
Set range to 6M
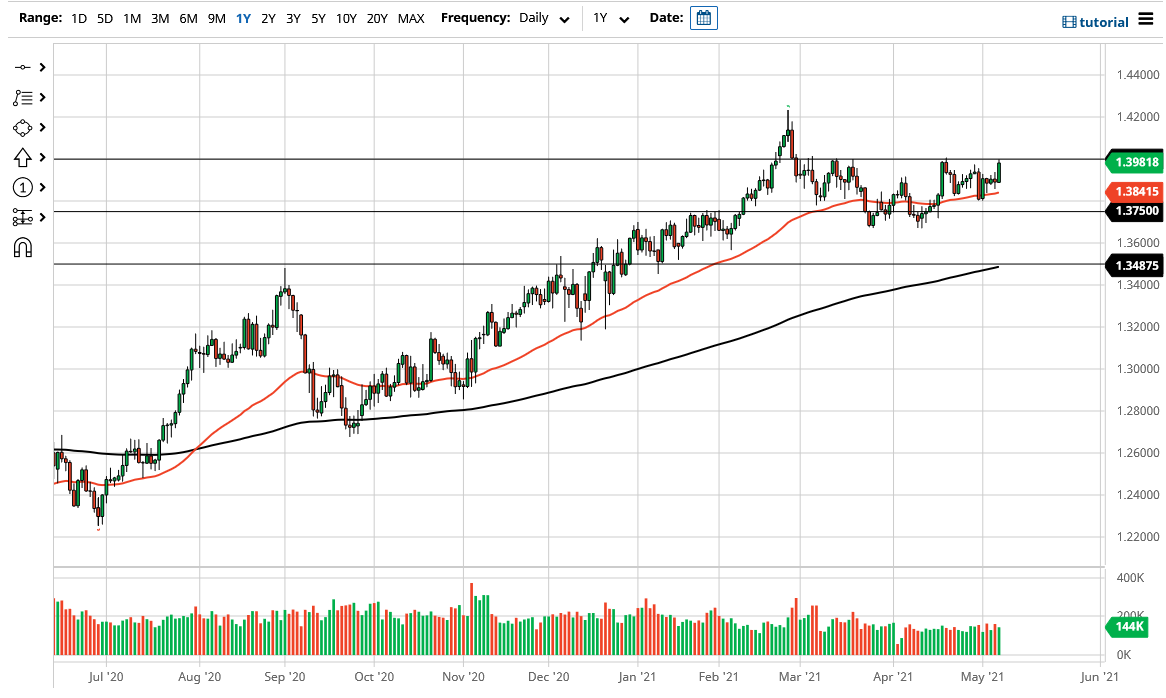pos(188,19)
